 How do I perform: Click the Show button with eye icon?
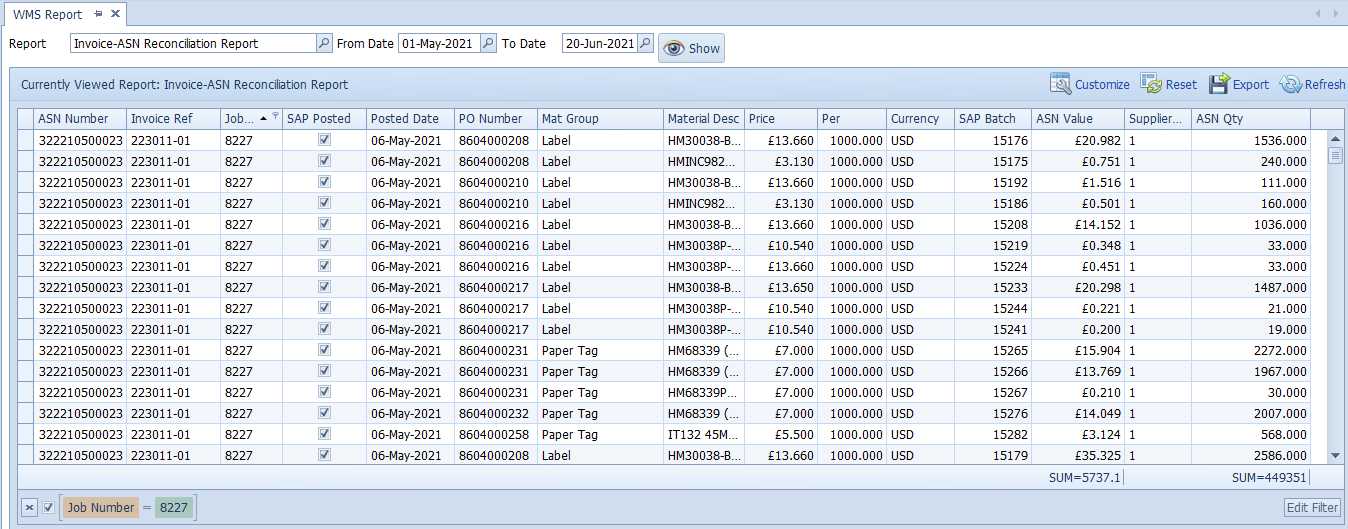[x=691, y=48]
